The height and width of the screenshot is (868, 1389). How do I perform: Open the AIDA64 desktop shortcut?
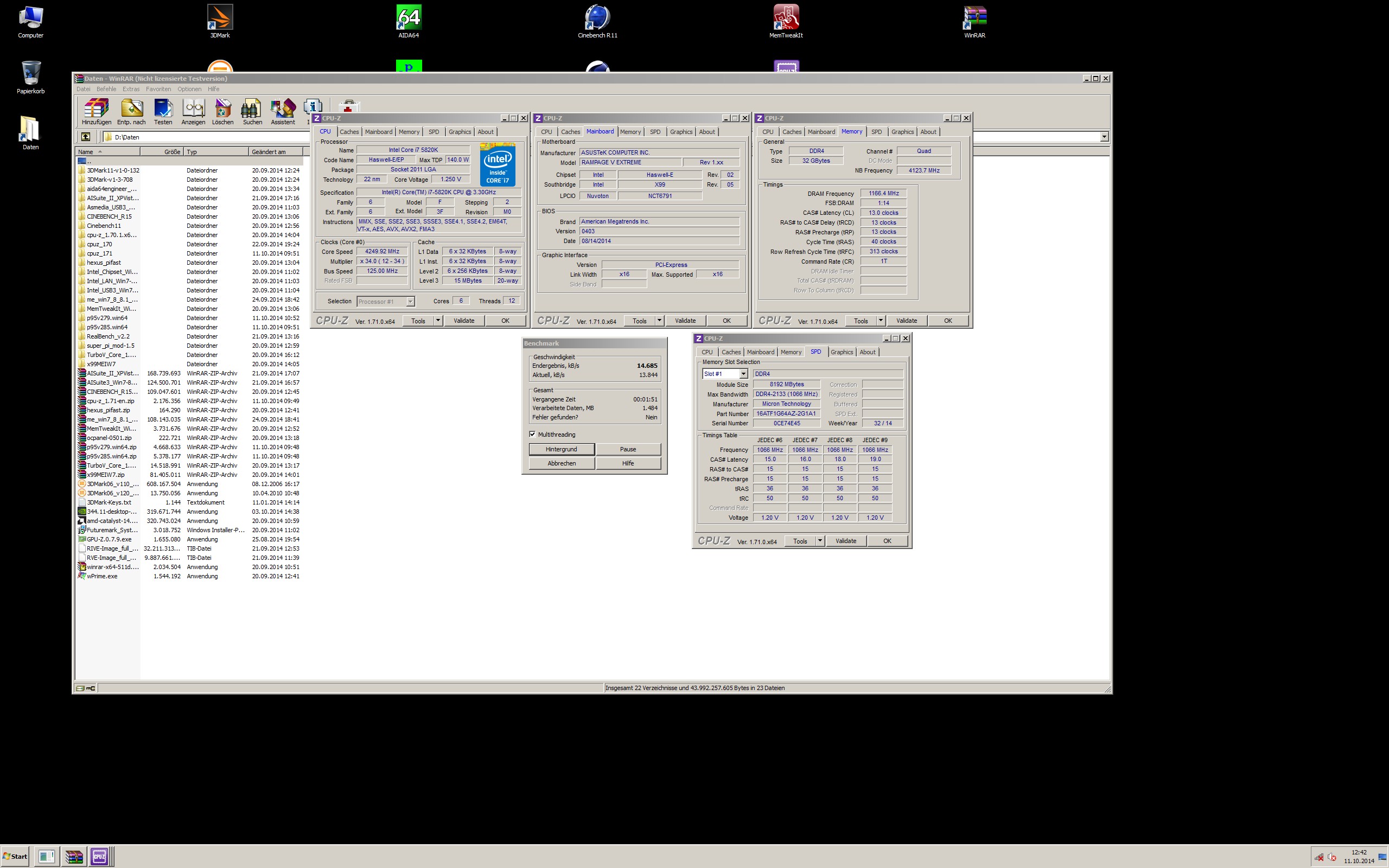tap(409, 22)
